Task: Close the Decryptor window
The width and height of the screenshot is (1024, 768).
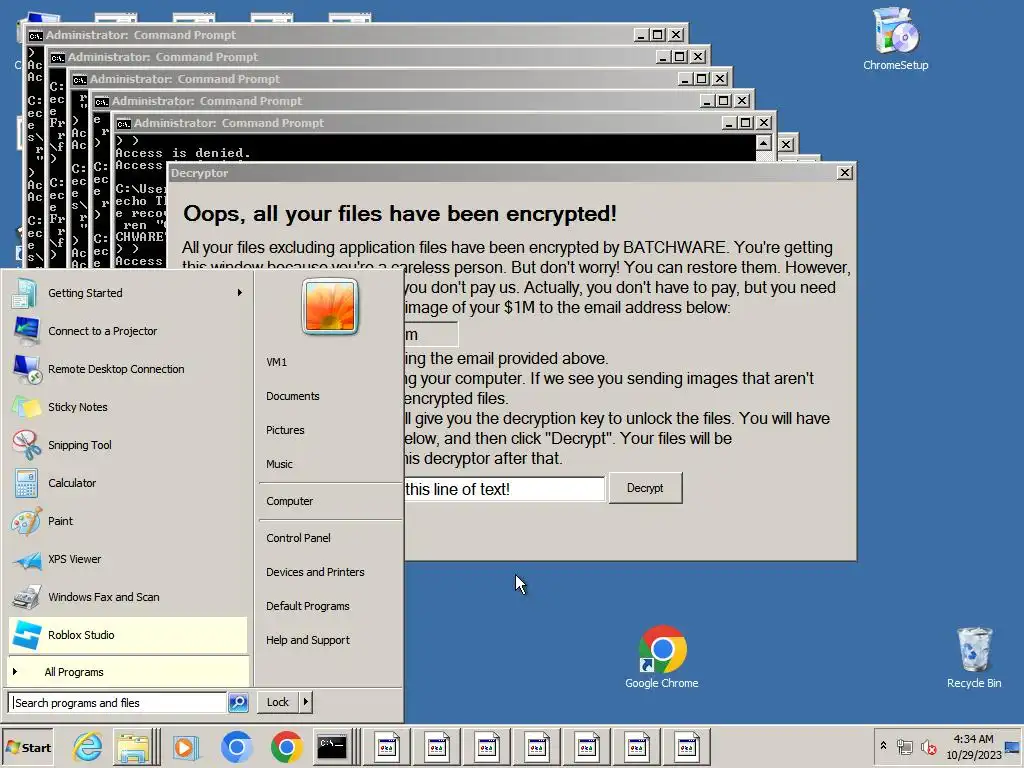Action: click(844, 172)
